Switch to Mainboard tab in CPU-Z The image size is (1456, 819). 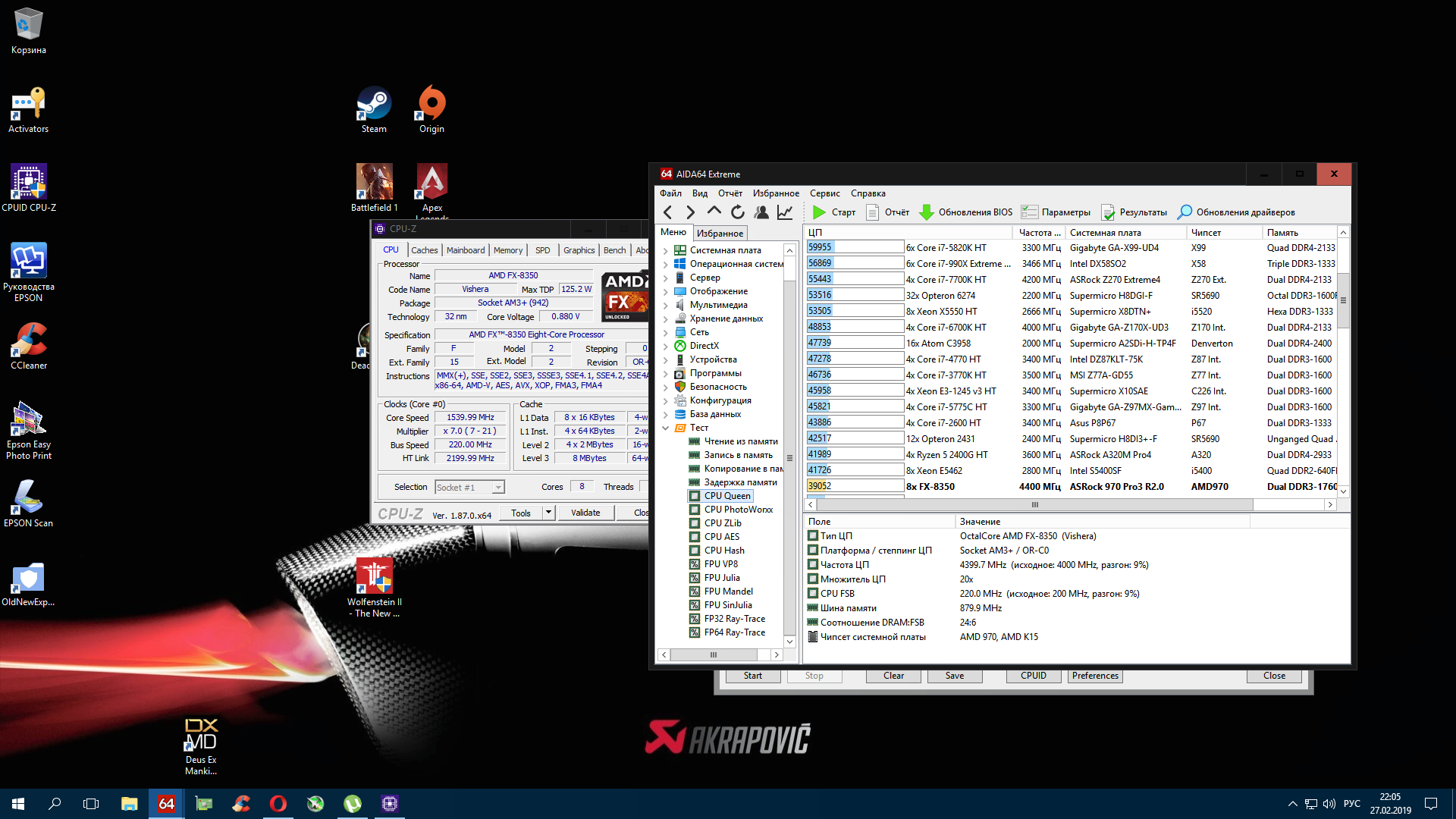click(465, 250)
